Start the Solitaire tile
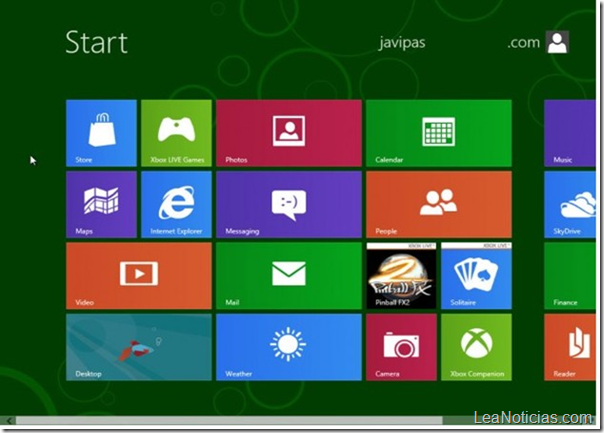This screenshot has height=433, width=604. pos(476,276)
